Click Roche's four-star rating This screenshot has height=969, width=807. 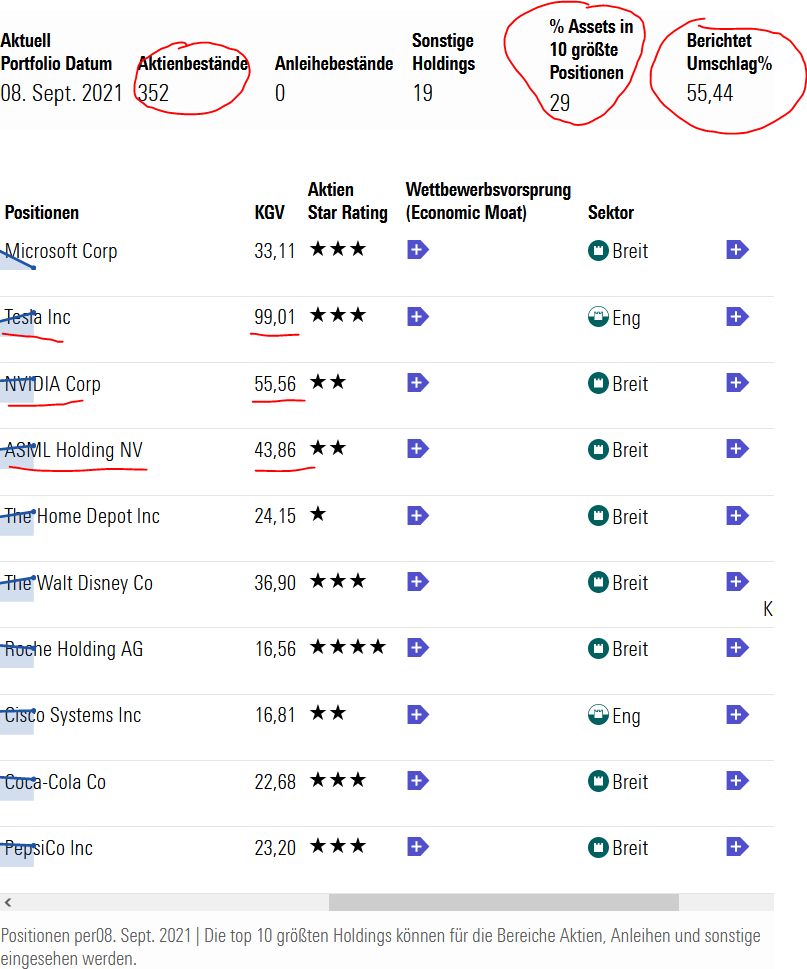pyautogui.click(x=347, y=647)
